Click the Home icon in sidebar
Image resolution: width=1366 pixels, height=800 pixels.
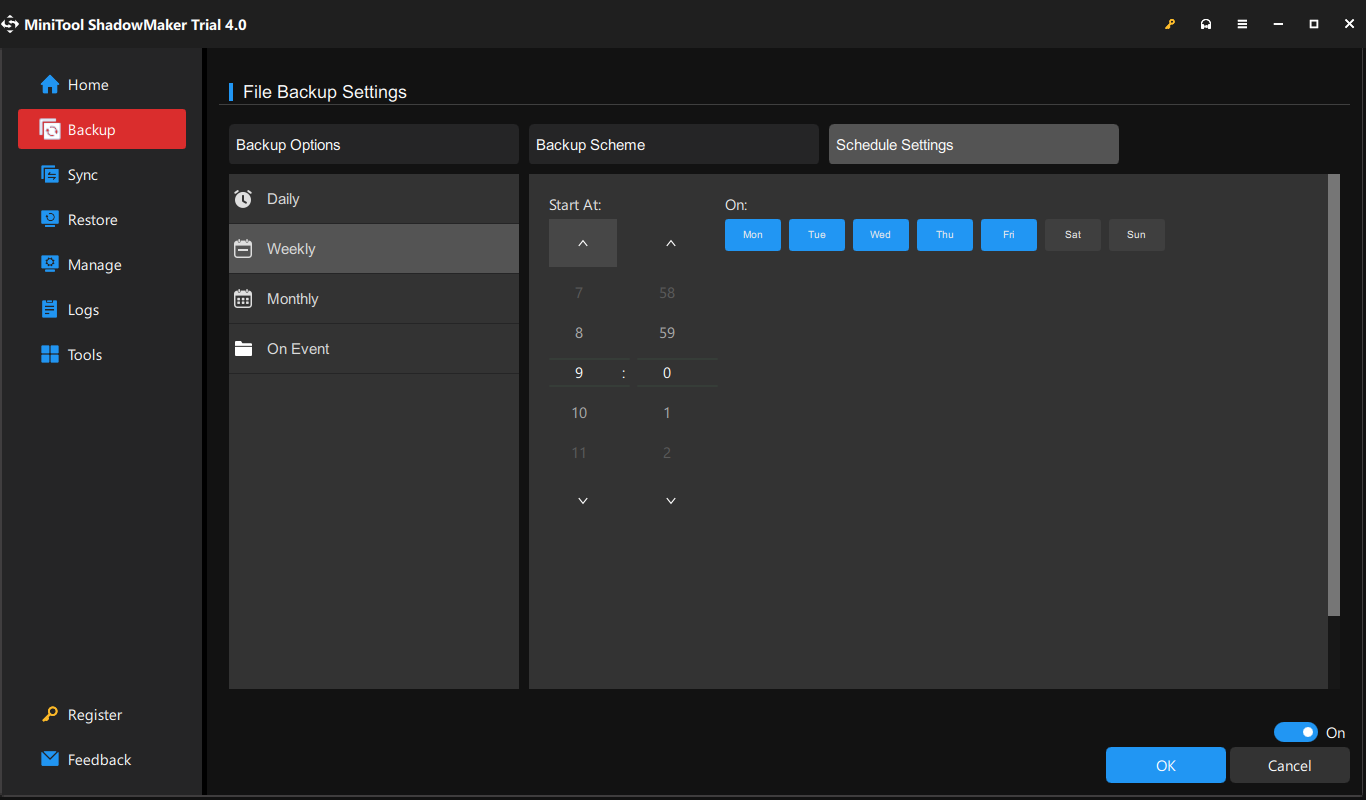[x=50, y=85]
